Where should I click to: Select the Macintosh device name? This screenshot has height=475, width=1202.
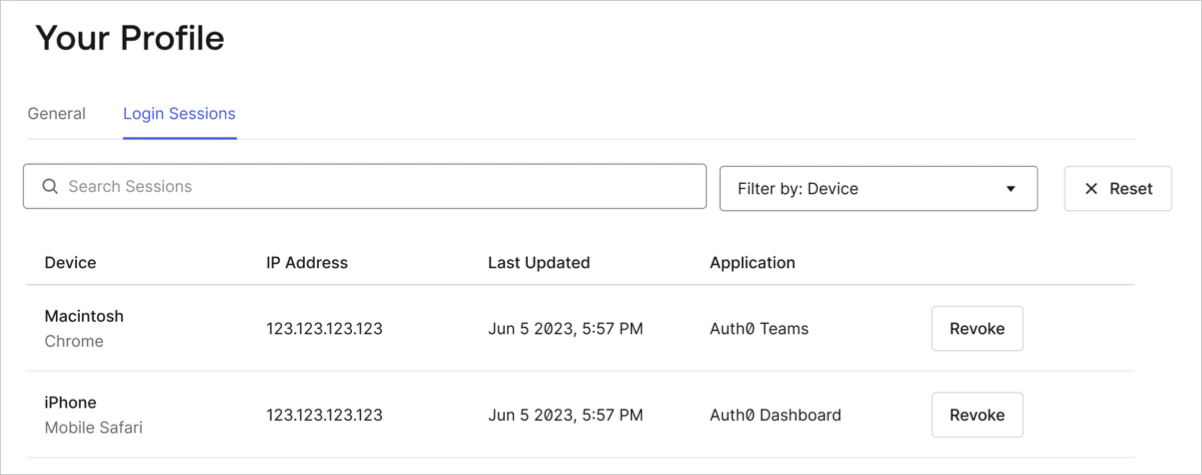point(84,316)
